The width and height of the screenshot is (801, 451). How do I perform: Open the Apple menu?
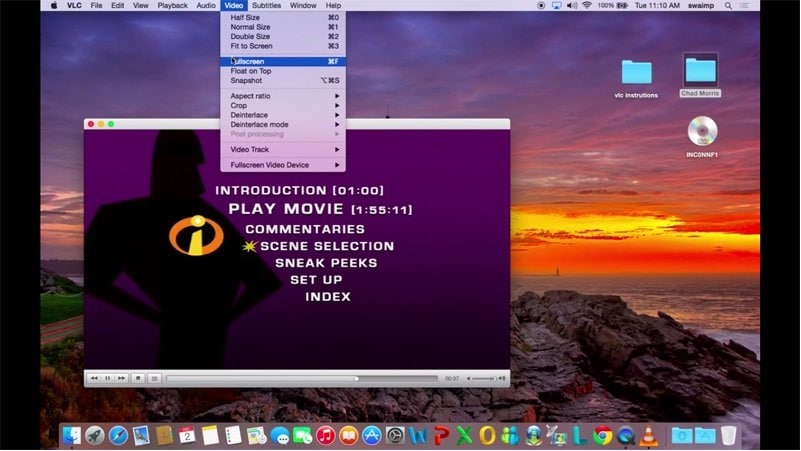[54, 6]
